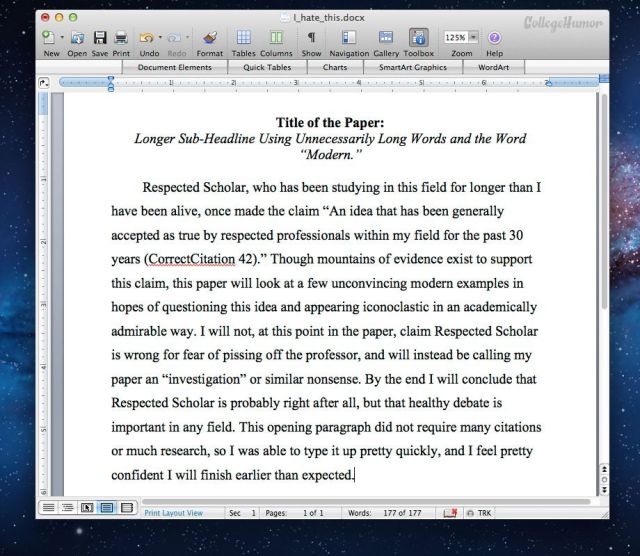Save the document with the floppy icon
The width and height of the screenshot is (640, 556).
click(x=100, y=38)
